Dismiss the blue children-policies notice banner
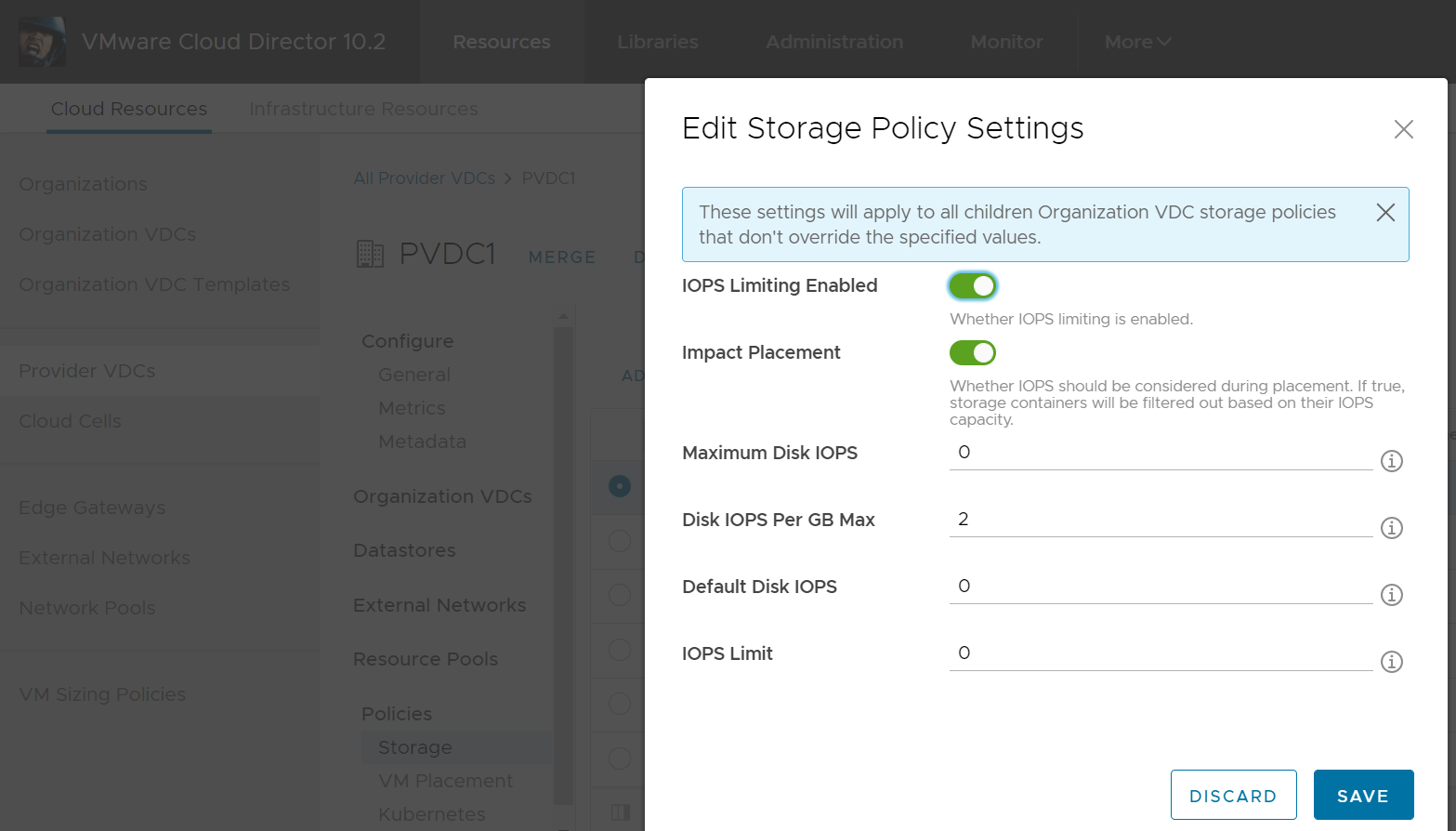Image resolution: width=1456 pixels, height=831 pixels. [x=1385, y=212]
